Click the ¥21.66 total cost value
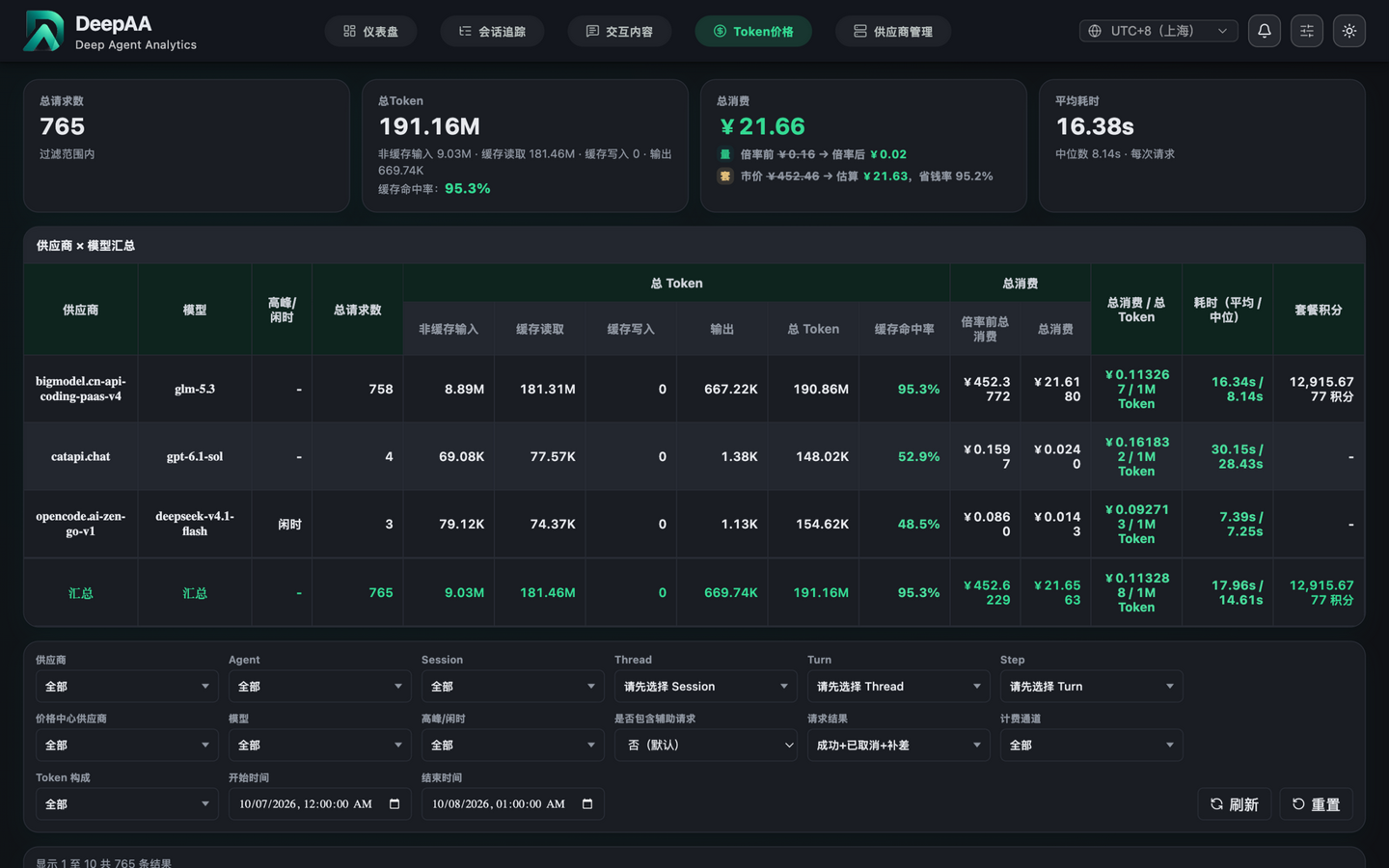The height and width of the screenshot is (868, 1389). click(x=762, y=126)
